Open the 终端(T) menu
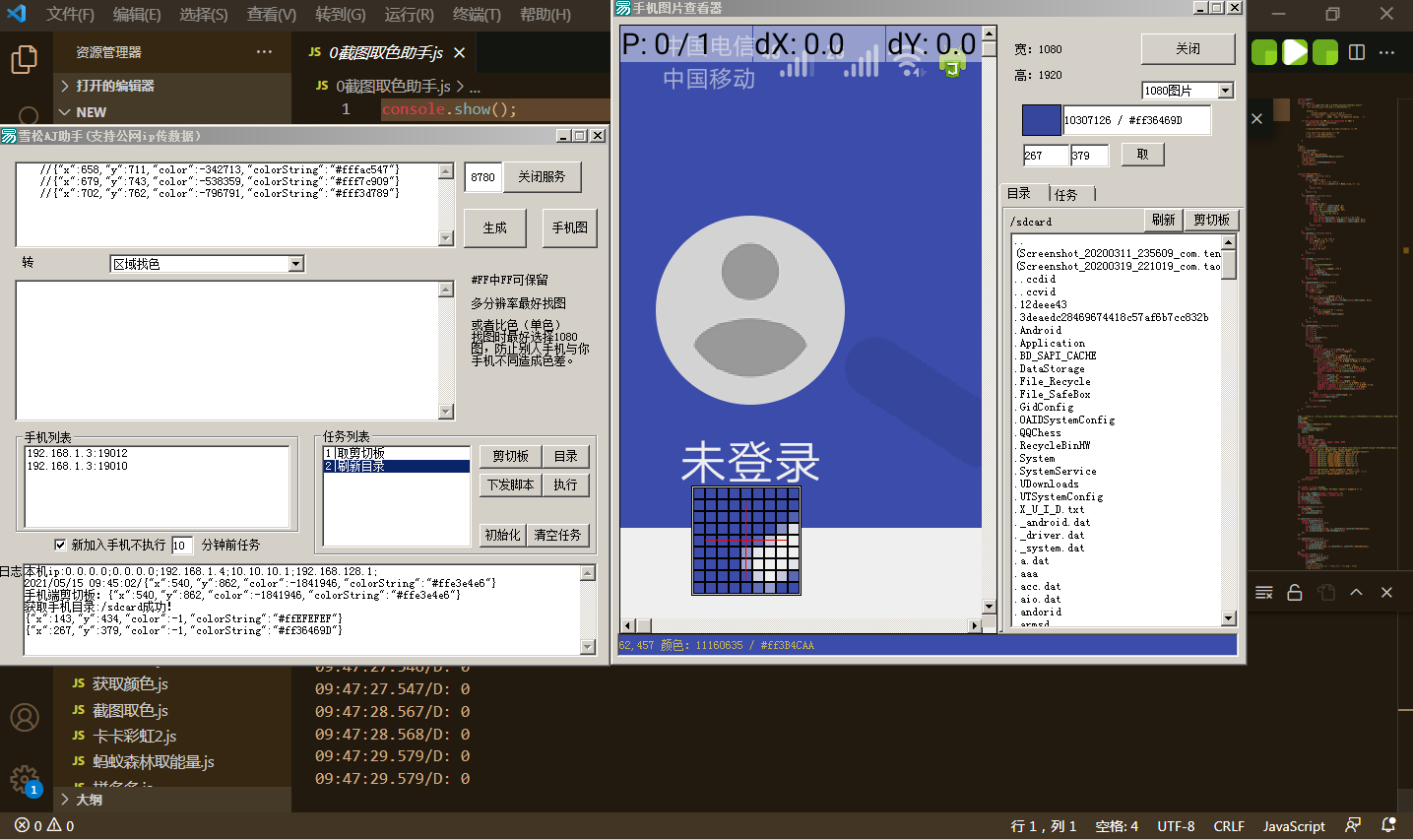The height and width of the screenshot is (840, 1413). [x=477, y=15]
